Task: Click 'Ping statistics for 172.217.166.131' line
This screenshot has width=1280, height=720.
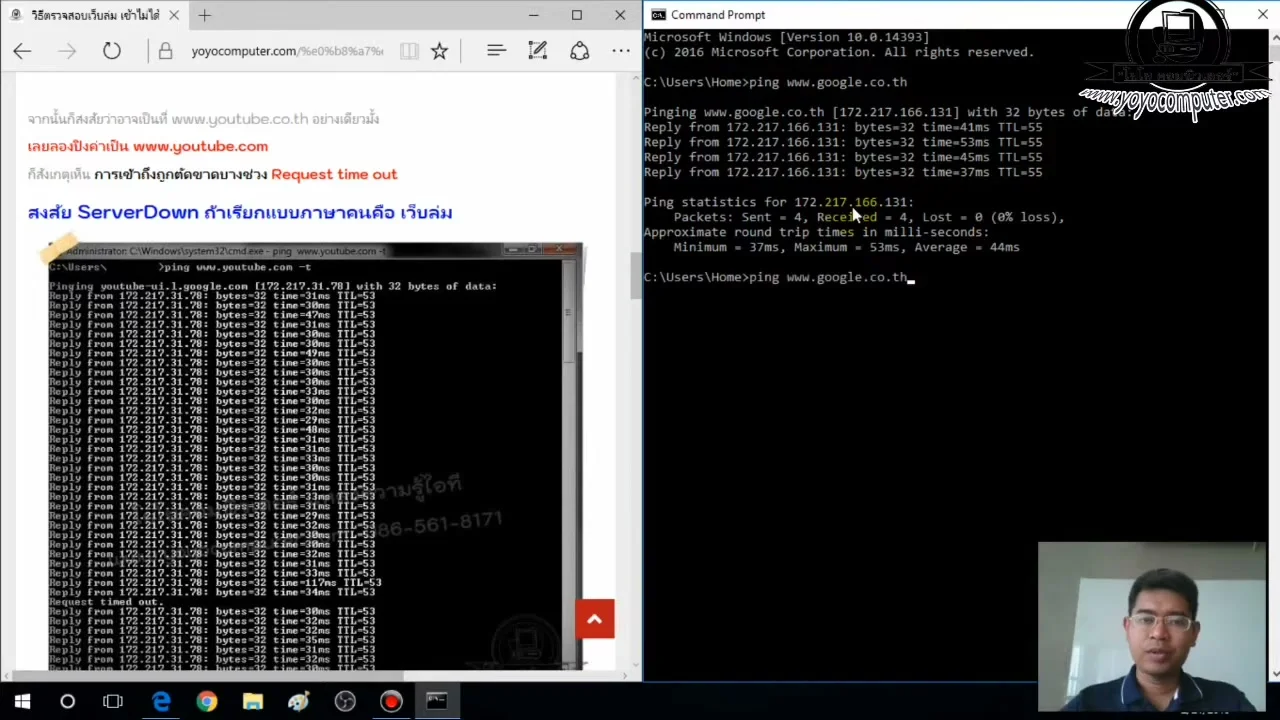Action: pos(778,202)
